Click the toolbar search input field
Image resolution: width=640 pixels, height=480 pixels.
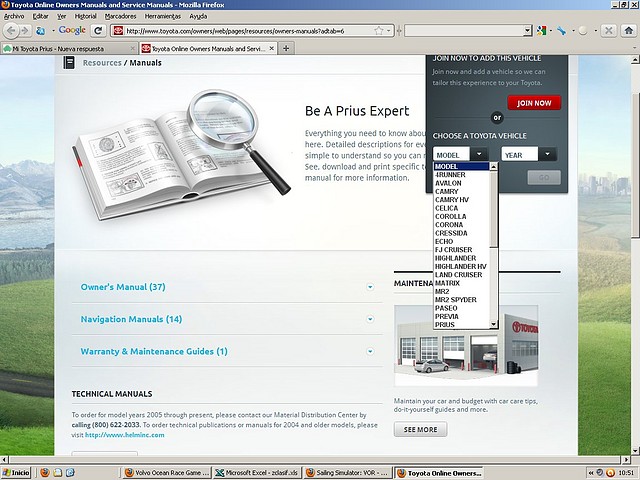pos(464,31)
